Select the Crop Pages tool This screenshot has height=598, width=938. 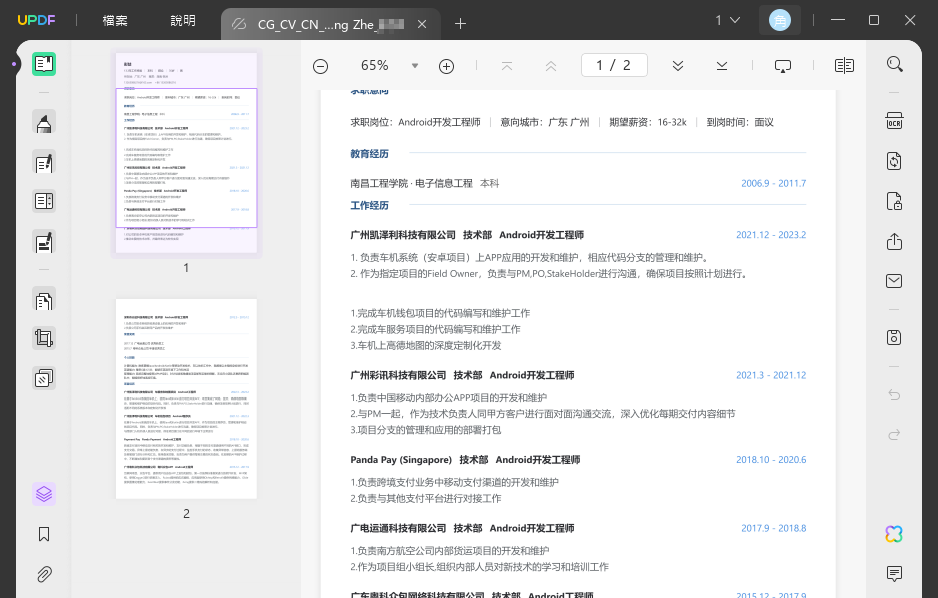(44, 338)
